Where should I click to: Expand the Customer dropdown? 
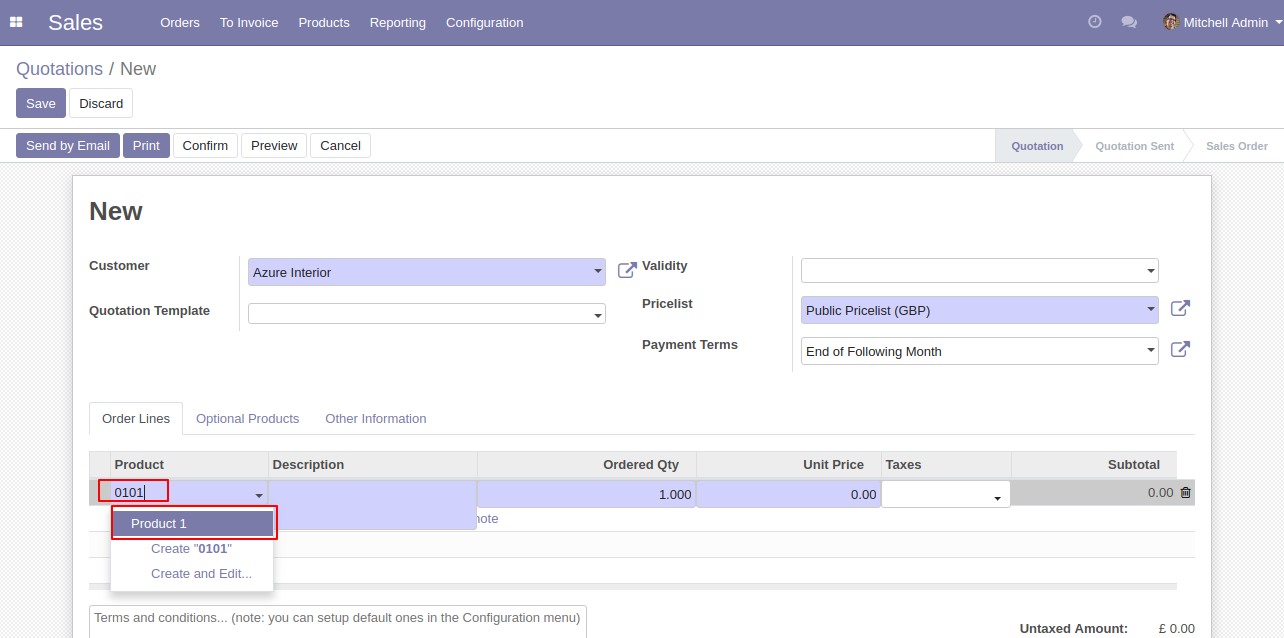(598, 272)
